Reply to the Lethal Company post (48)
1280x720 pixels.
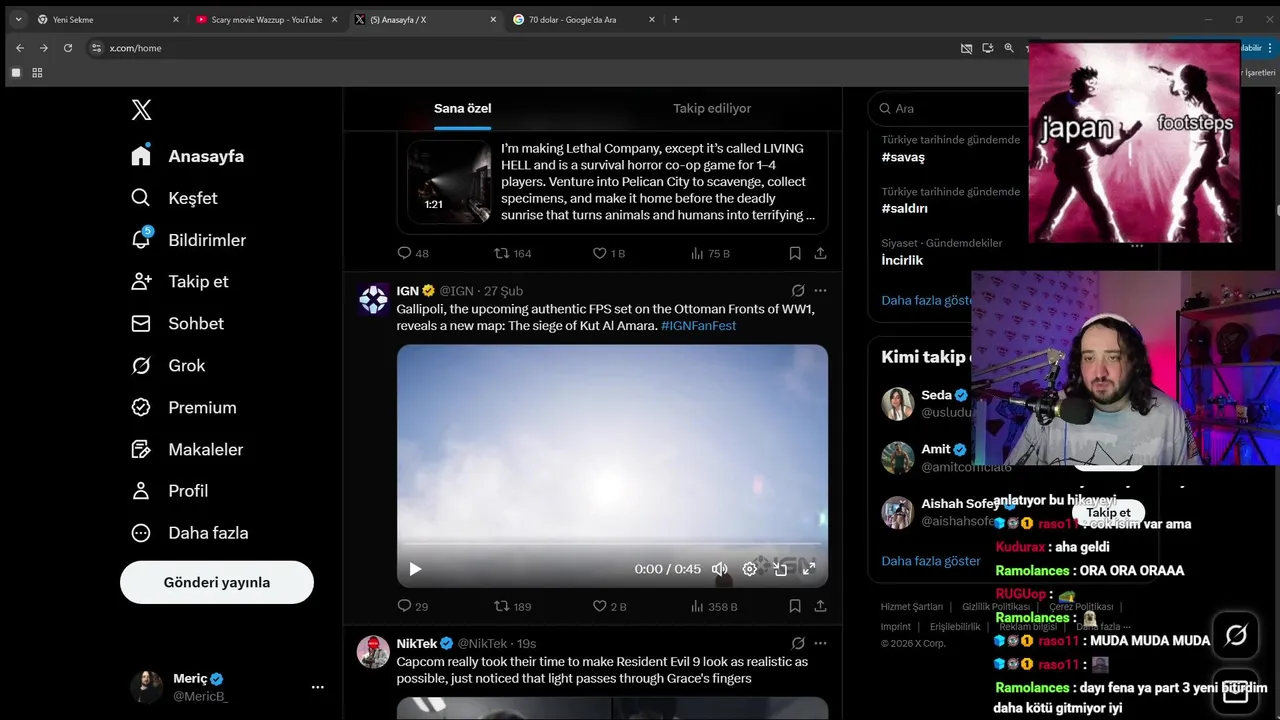pyautogui.click(x=413, y=254)
